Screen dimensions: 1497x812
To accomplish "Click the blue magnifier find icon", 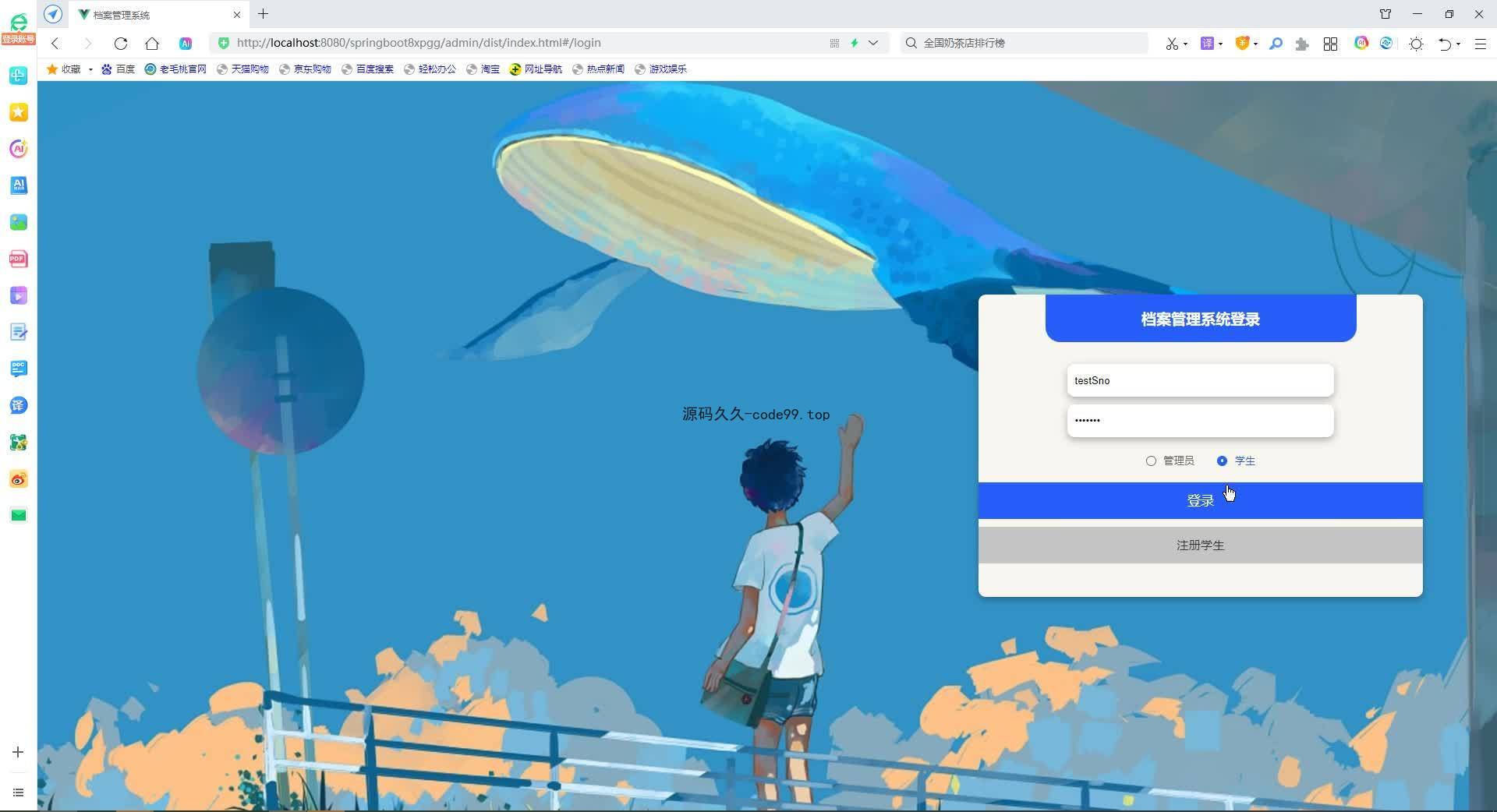I will tap(1276, 44).
